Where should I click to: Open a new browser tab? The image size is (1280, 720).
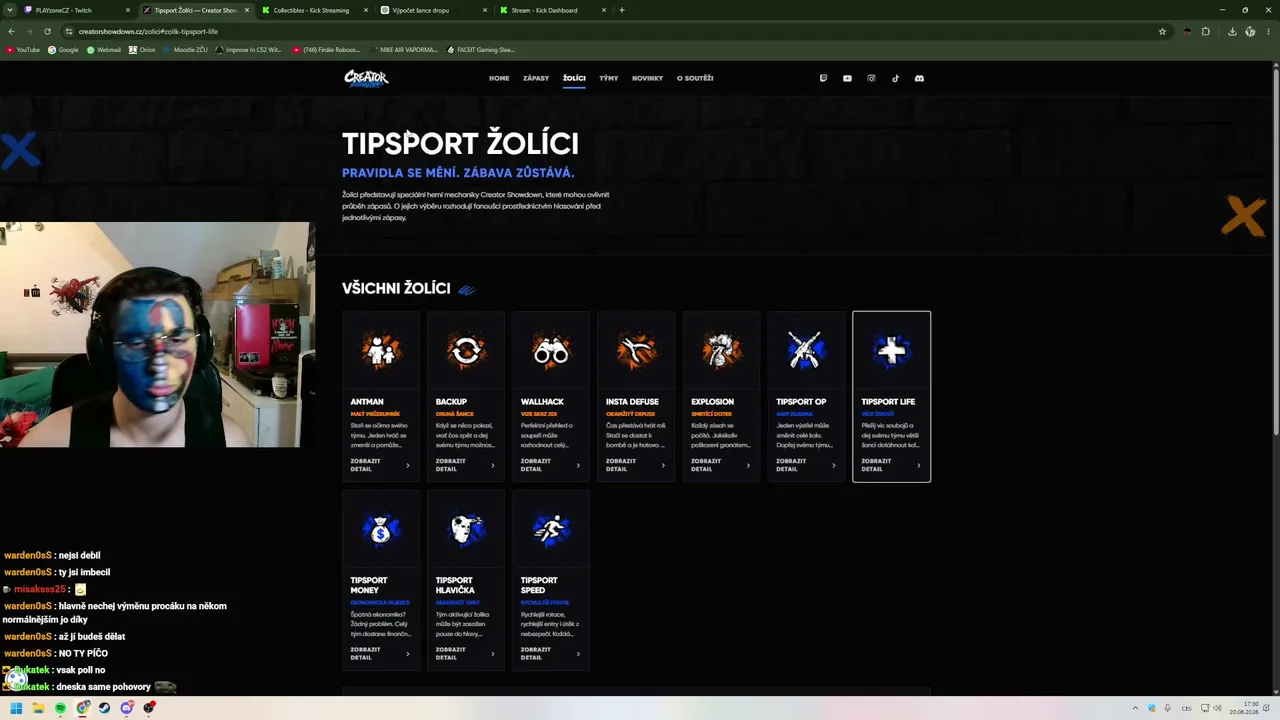point(622,10)
